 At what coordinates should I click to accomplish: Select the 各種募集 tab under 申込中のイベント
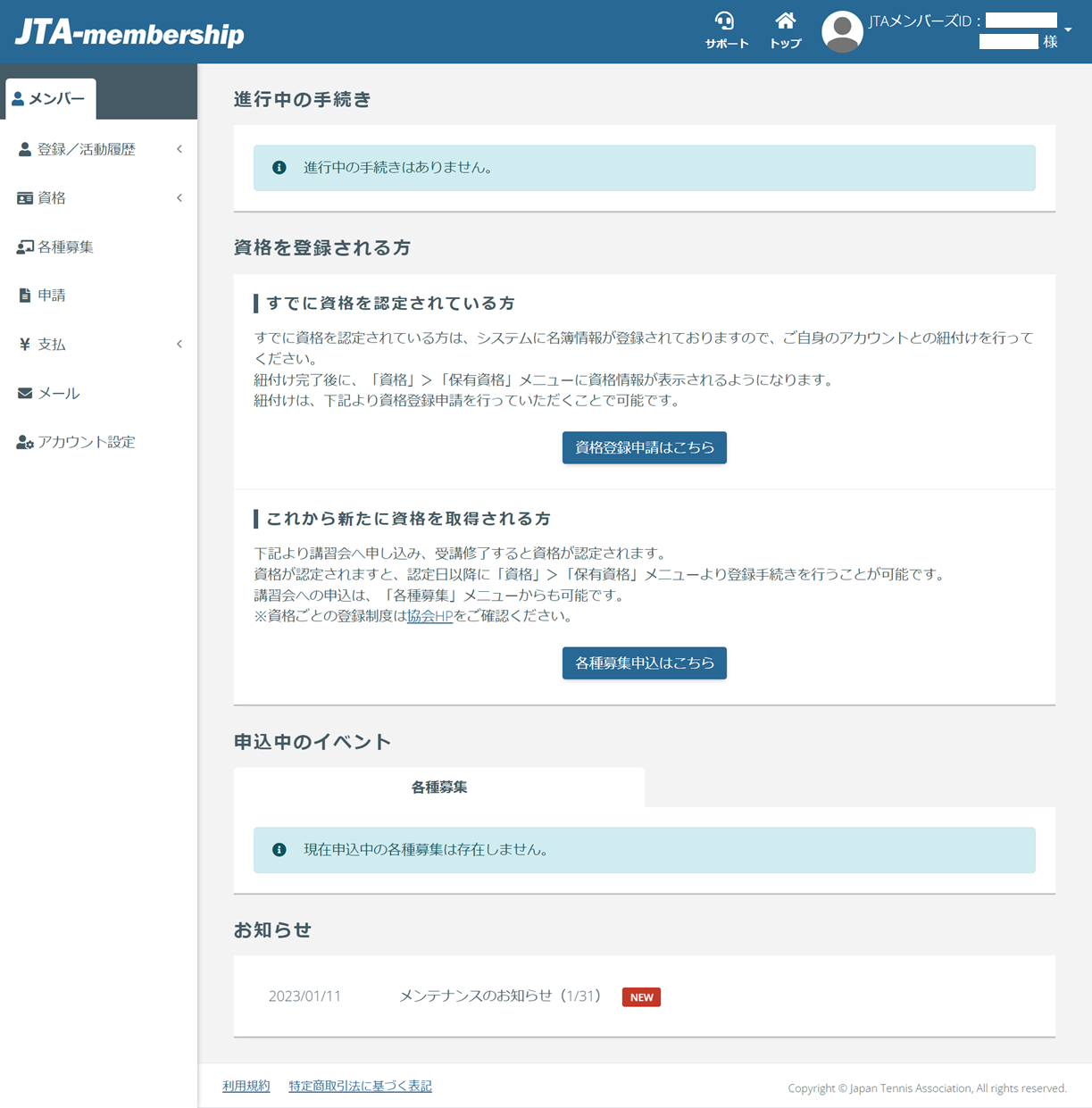pos(439,787)
